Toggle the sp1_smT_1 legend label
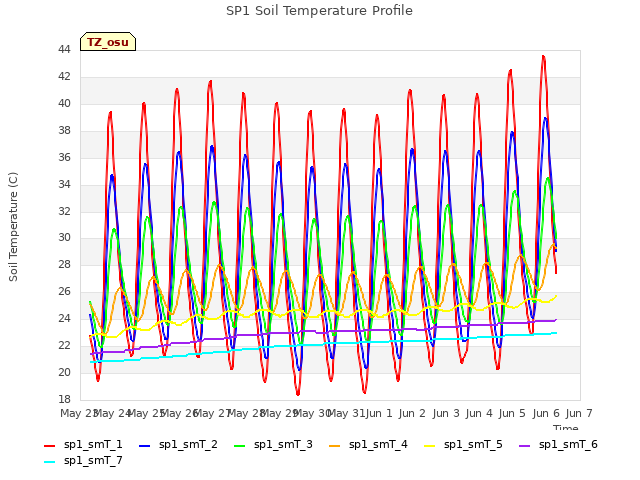This screenshot has width=640, height=480. click(x=93, y=444)
